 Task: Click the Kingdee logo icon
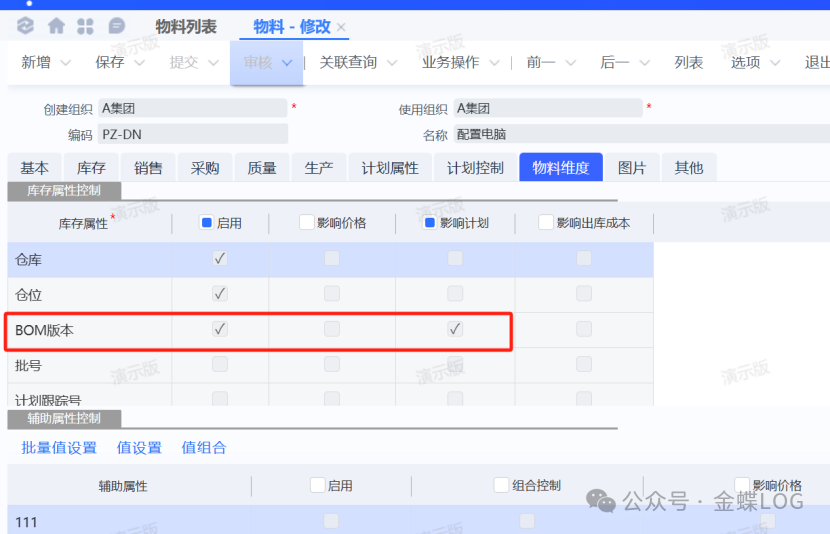pyautogui.click(x=26, y=26)
